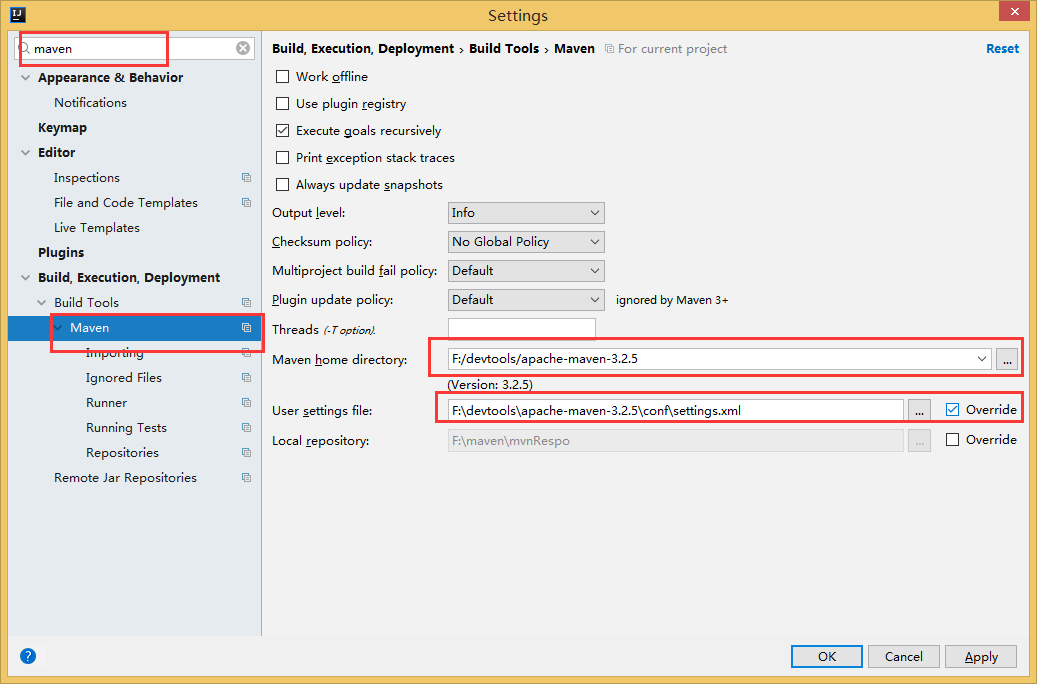
Task: Open the Inspections settings page
Action: [x=87, y=177]
